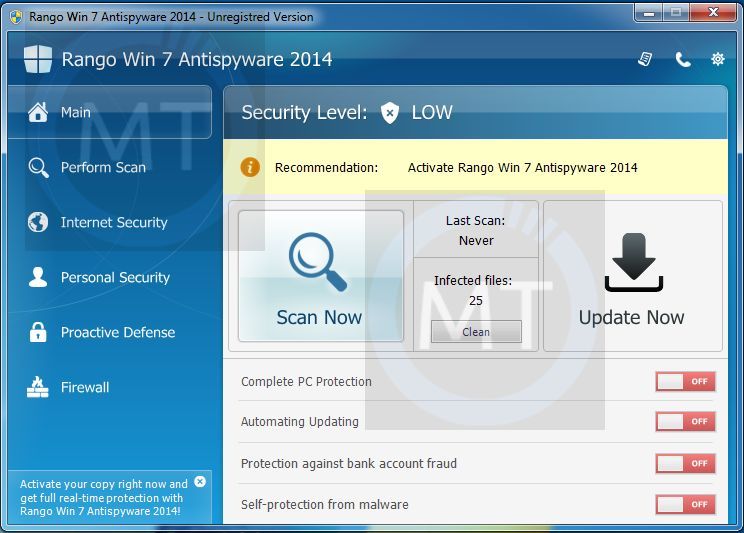This screenshot has height=533, width=744.
Task: Click the activate your copy notice text
Action: (103, 497)
